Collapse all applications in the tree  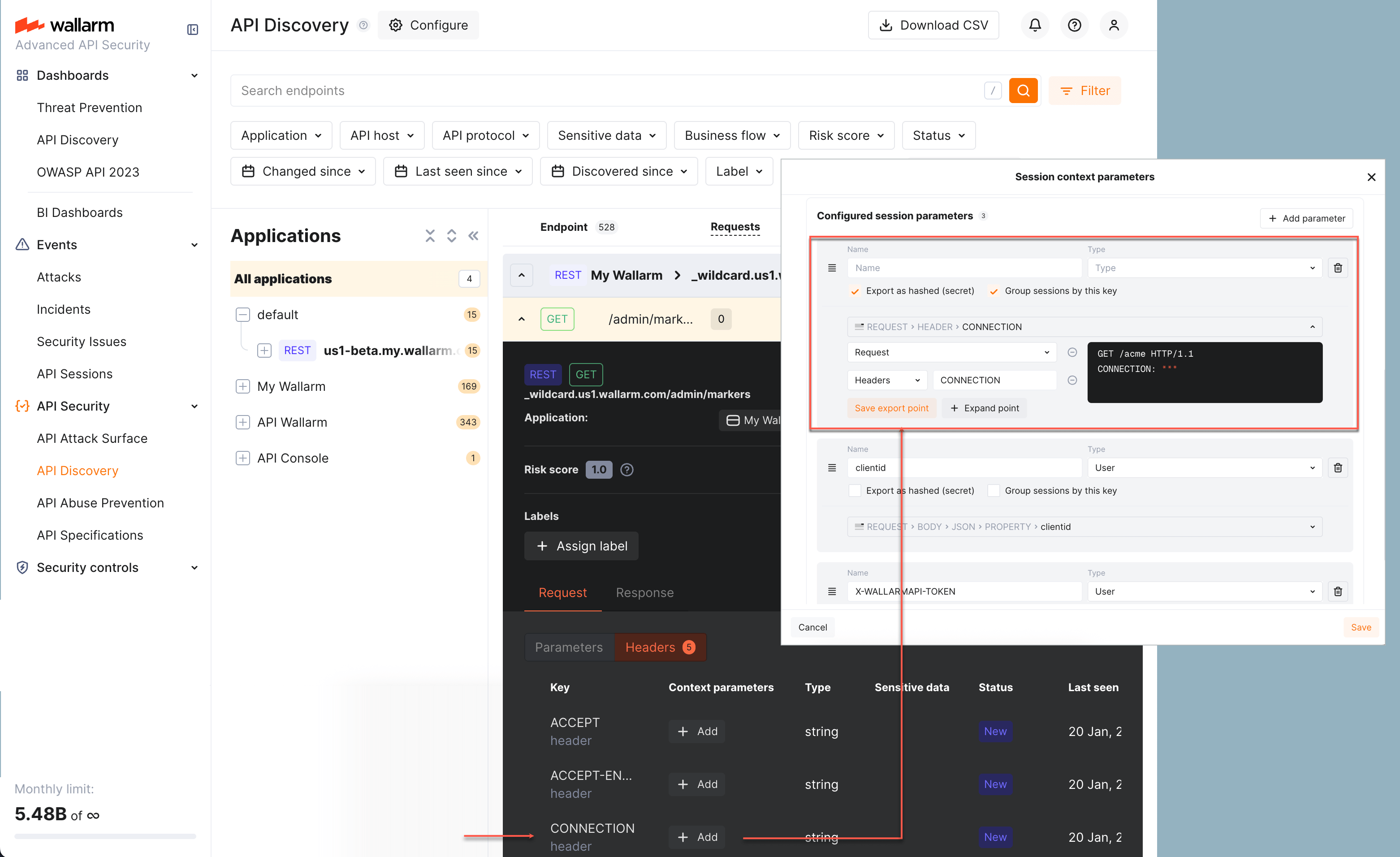pyautogui.click(x=430, y=235)
